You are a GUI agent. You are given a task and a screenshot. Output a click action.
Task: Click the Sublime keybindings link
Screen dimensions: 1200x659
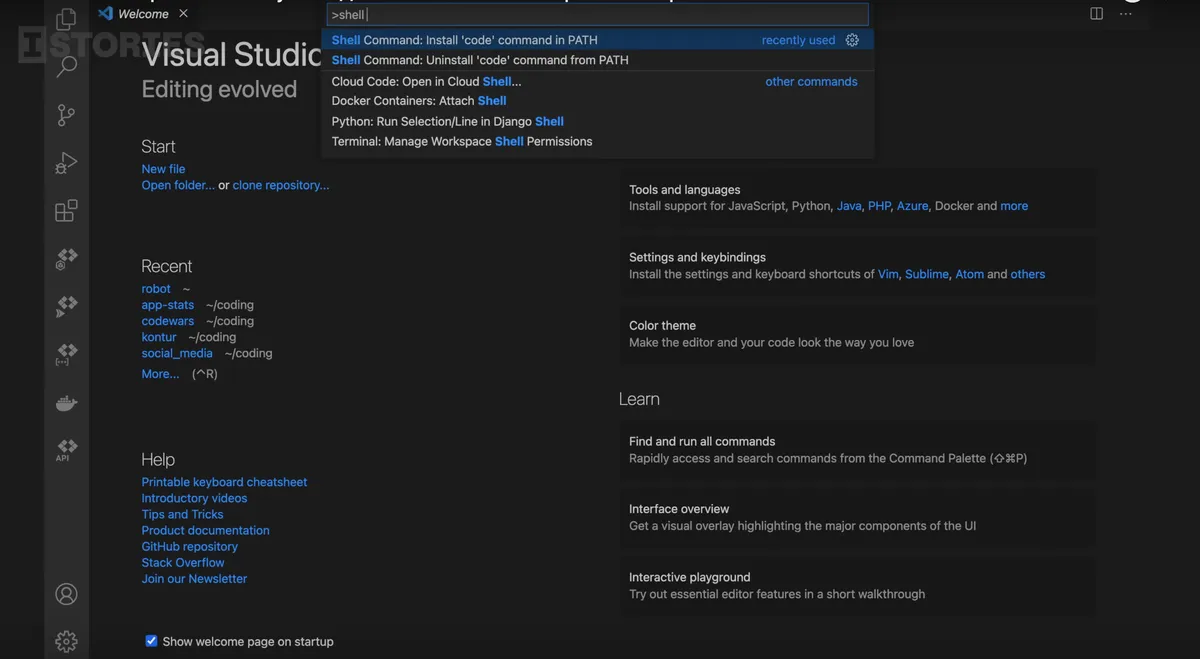pyautogui.click(x=927, y=274)
